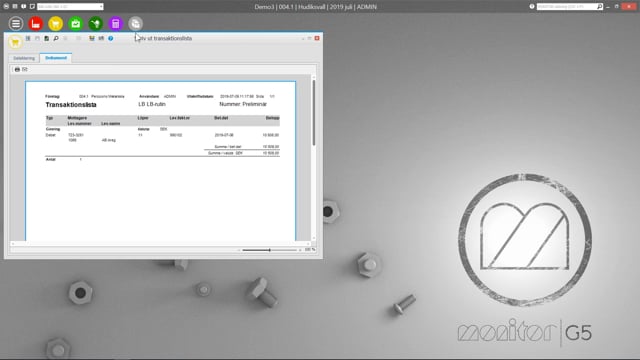This screenshot has width=640, height=360.
Task: Click the email envelope icon beside printer
Action: [25, 69]
